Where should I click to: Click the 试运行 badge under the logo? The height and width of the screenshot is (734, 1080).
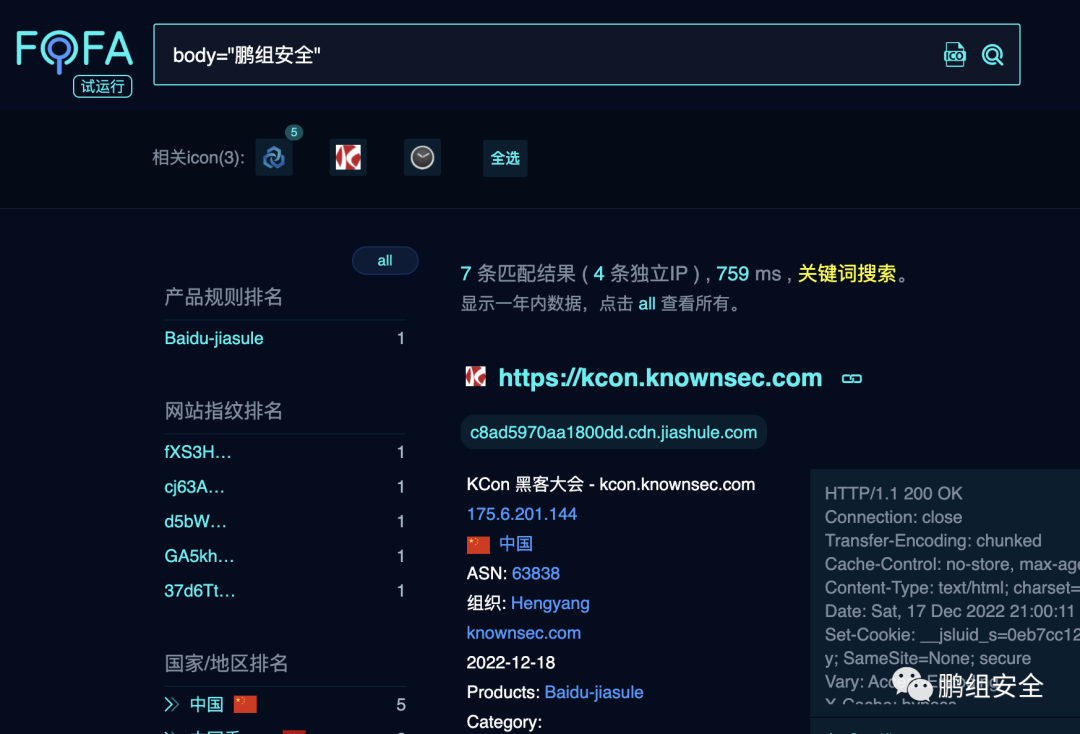pyautogui.click(x=103, y=86)
